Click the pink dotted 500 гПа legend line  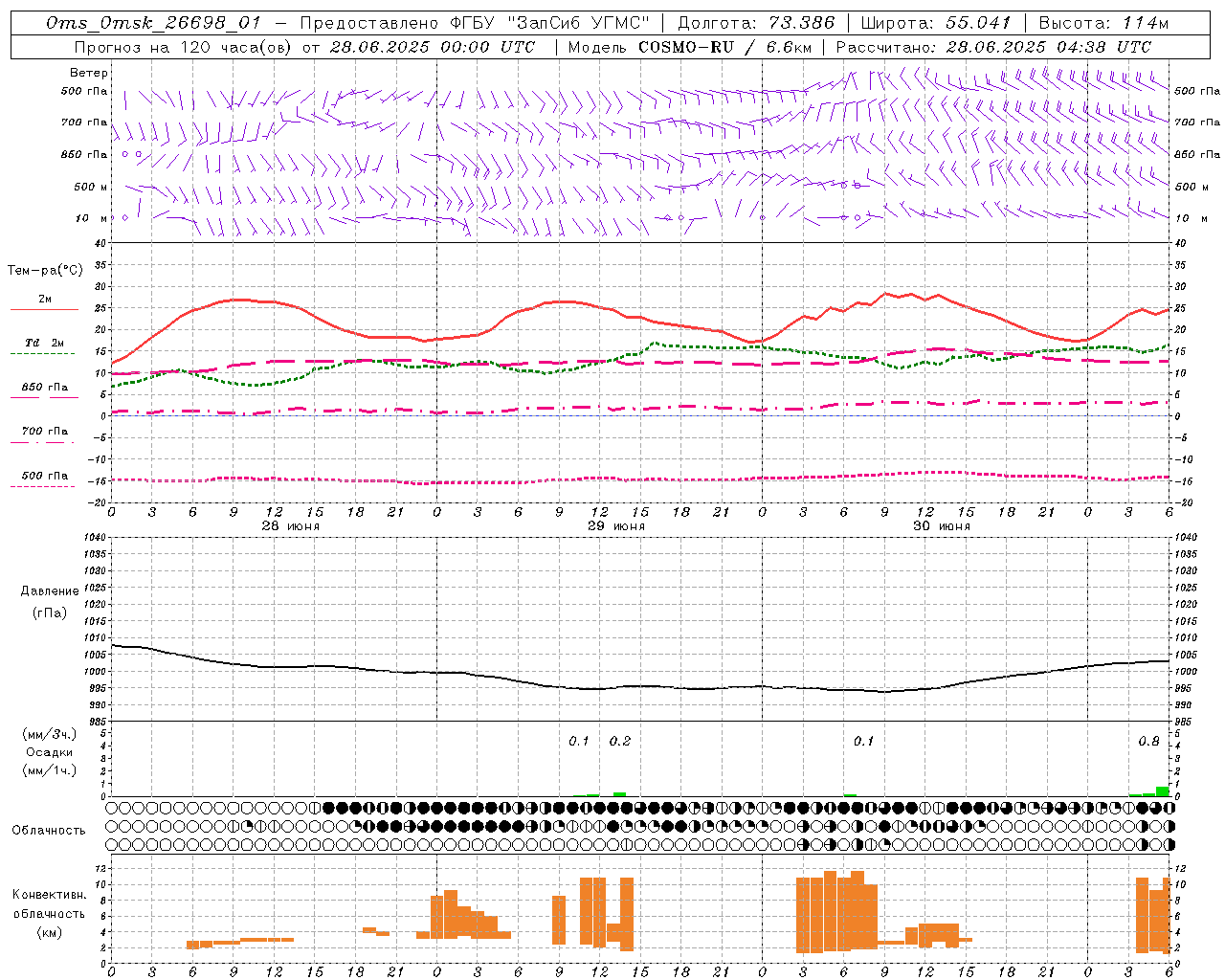(42, 486)
